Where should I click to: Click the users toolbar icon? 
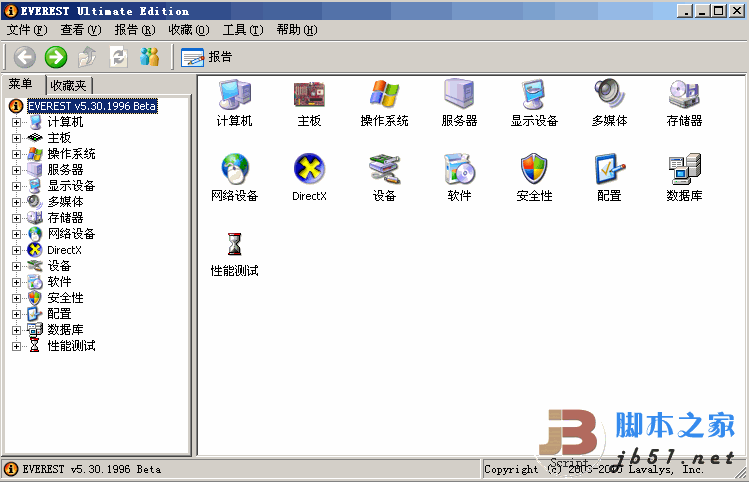[150, 57]
